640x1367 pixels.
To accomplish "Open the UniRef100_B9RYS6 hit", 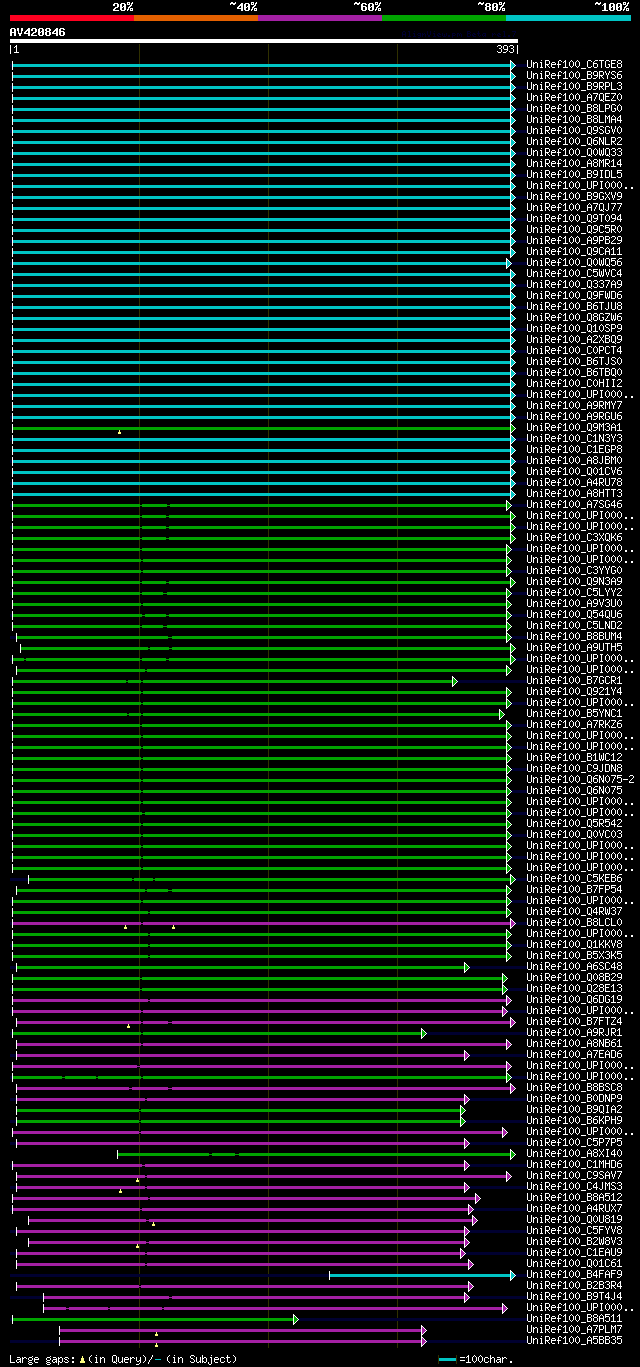I will point(574,75).
